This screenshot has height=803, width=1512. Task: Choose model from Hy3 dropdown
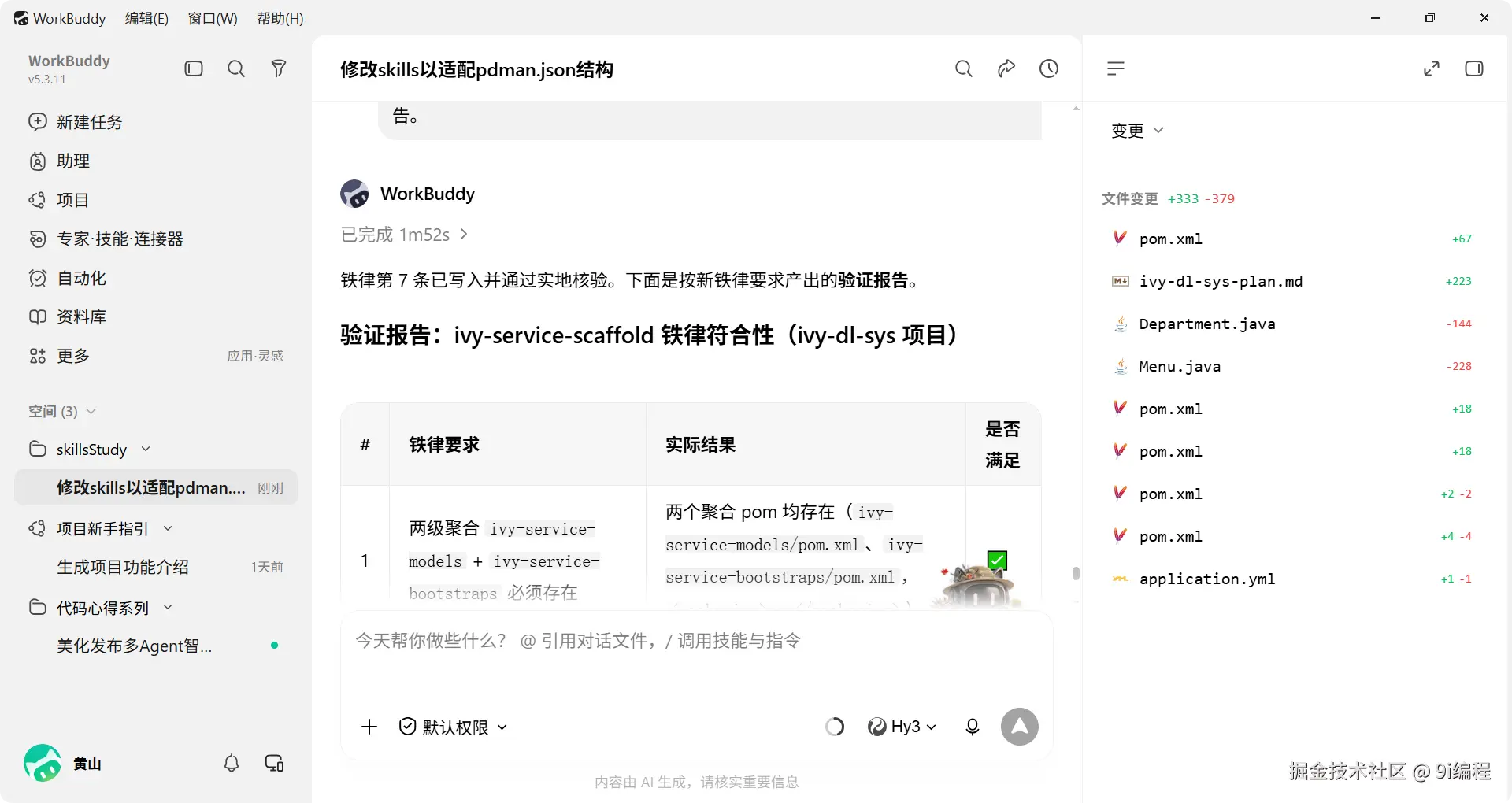click(902, 727)
